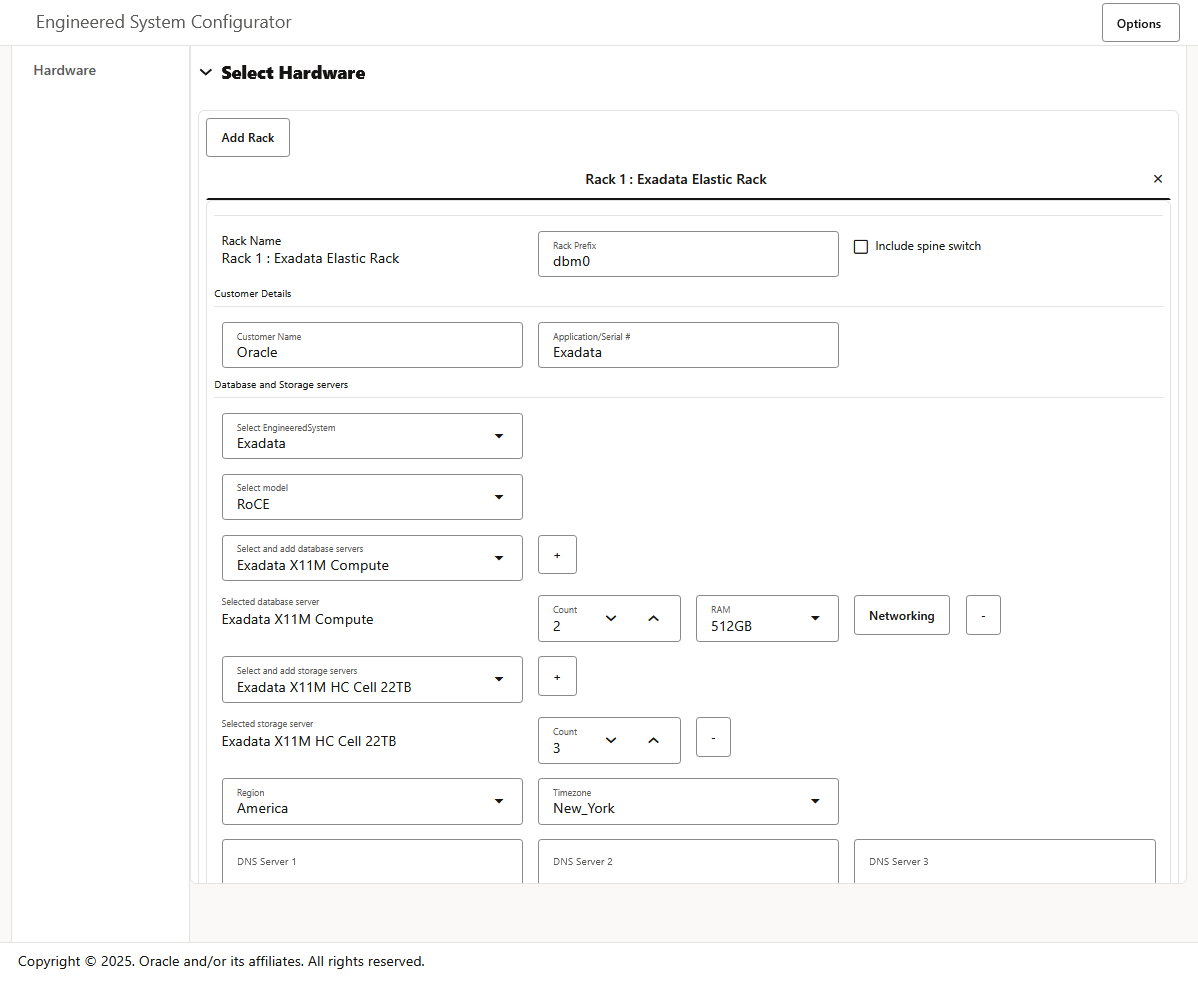Image resolution: width=1198 pixels, height=985 pixels.
Task: Enable the Include spine switch checkbox
Action: pos(861,246)
